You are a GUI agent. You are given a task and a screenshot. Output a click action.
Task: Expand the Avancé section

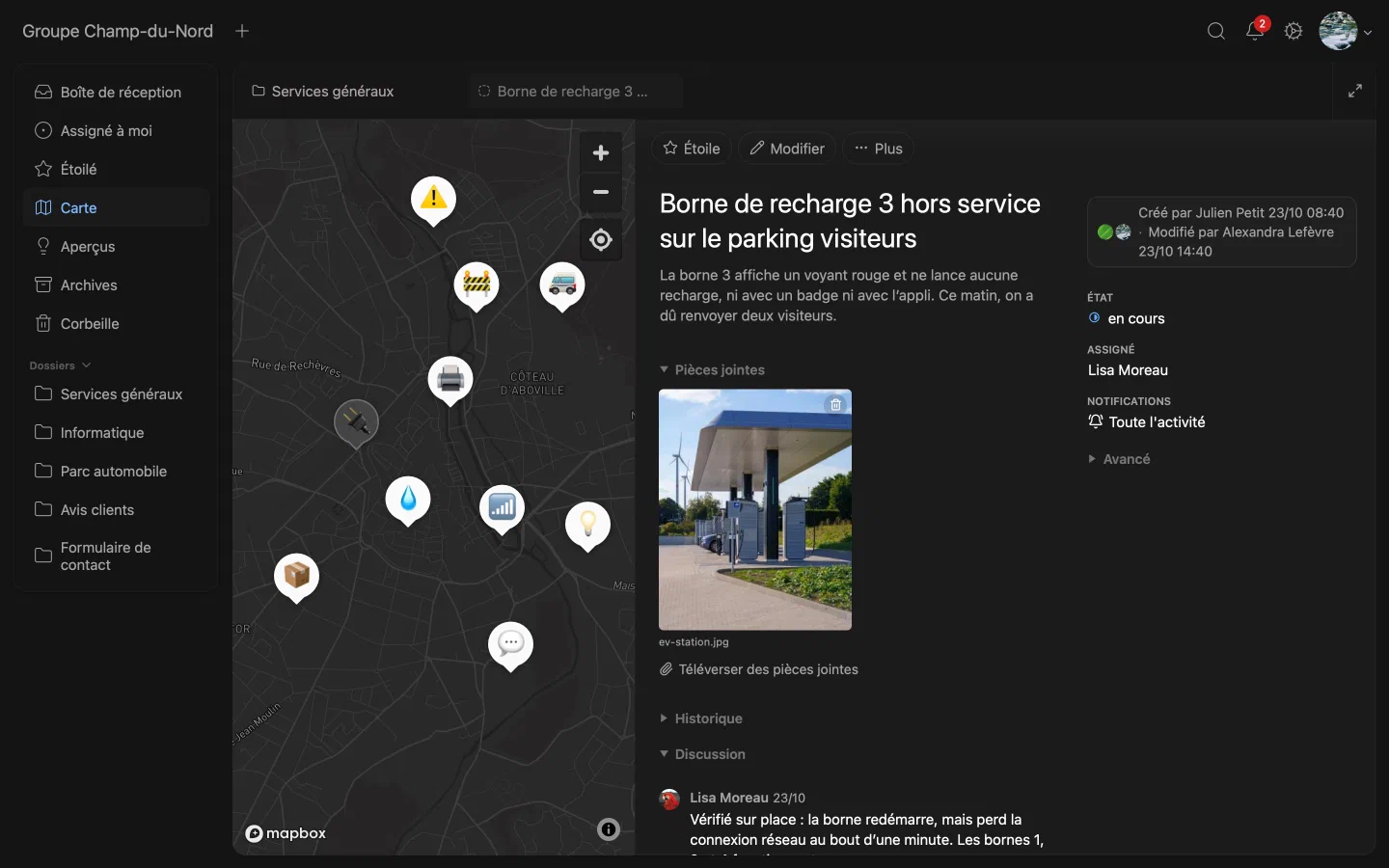pos(1119,459)
